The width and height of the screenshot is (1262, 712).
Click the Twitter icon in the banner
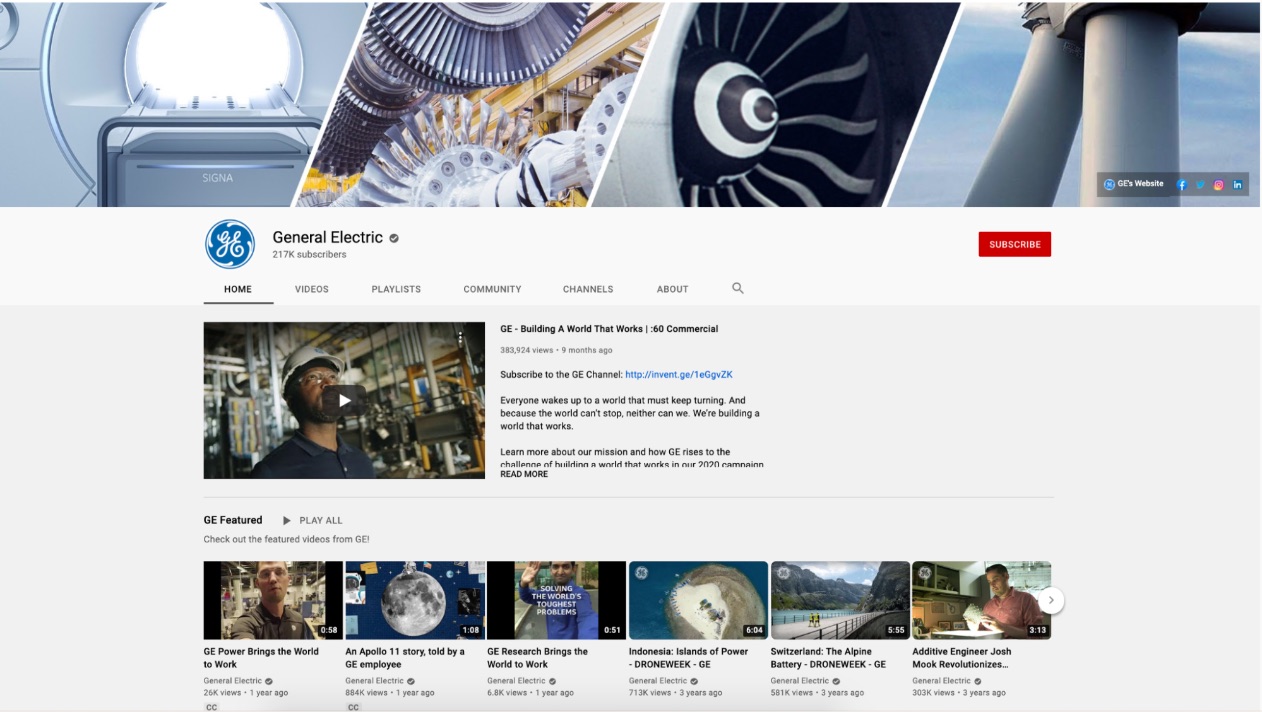pyautogui.click(x=1201, y=185)
